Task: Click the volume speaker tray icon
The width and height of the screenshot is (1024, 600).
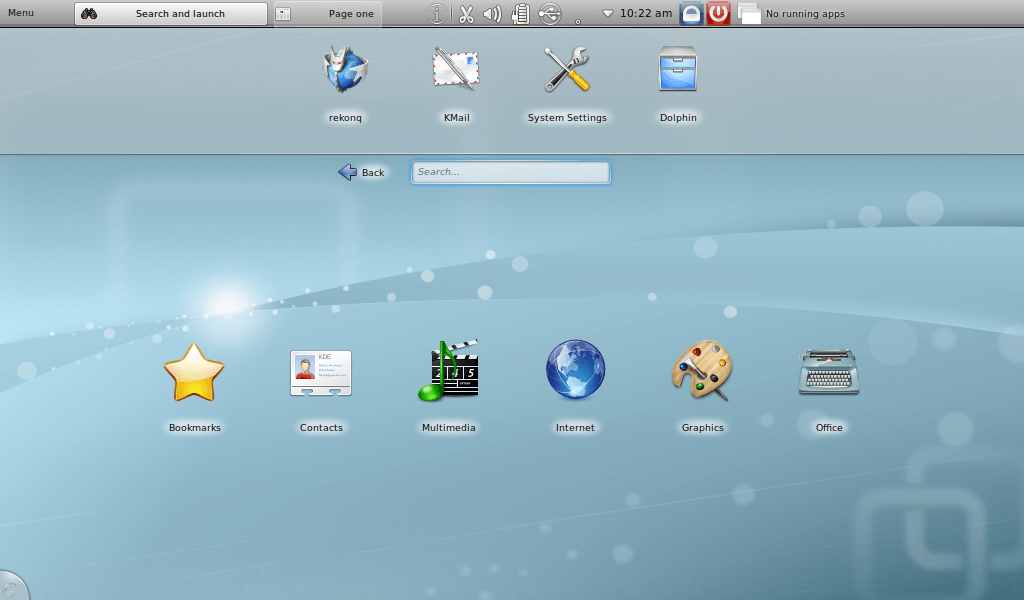Action: click(492, 14)
